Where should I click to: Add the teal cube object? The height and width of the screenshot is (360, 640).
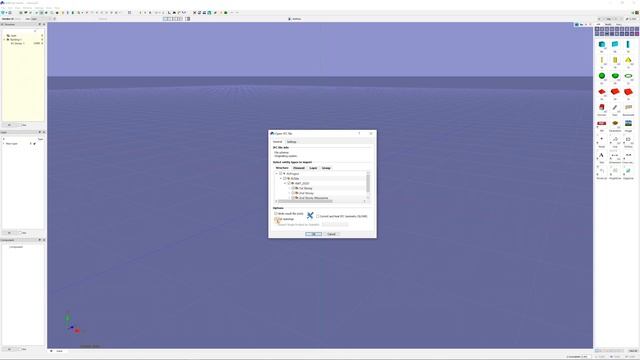point(602,44)
